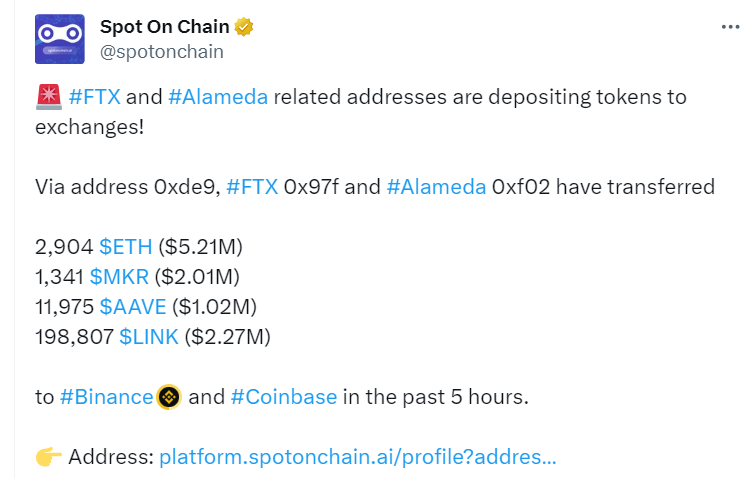Click the #Alameda hashtag before 0xf02
The height and width of the screenshot is (479, 750).
tap(436, 187)
